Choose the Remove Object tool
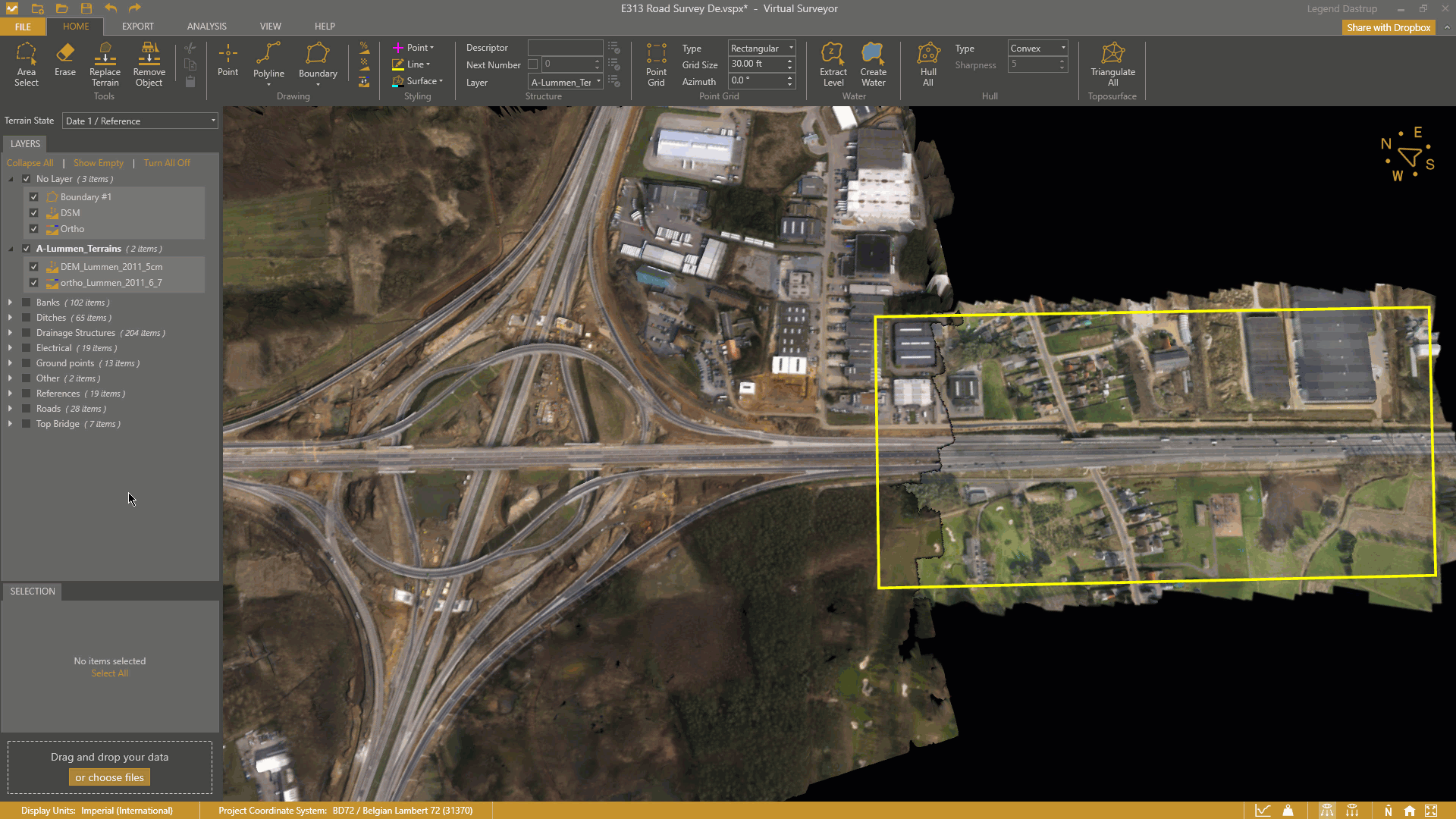Viewport: 1456px width, 819px height. pyautogui.click(x=149, y=64)
